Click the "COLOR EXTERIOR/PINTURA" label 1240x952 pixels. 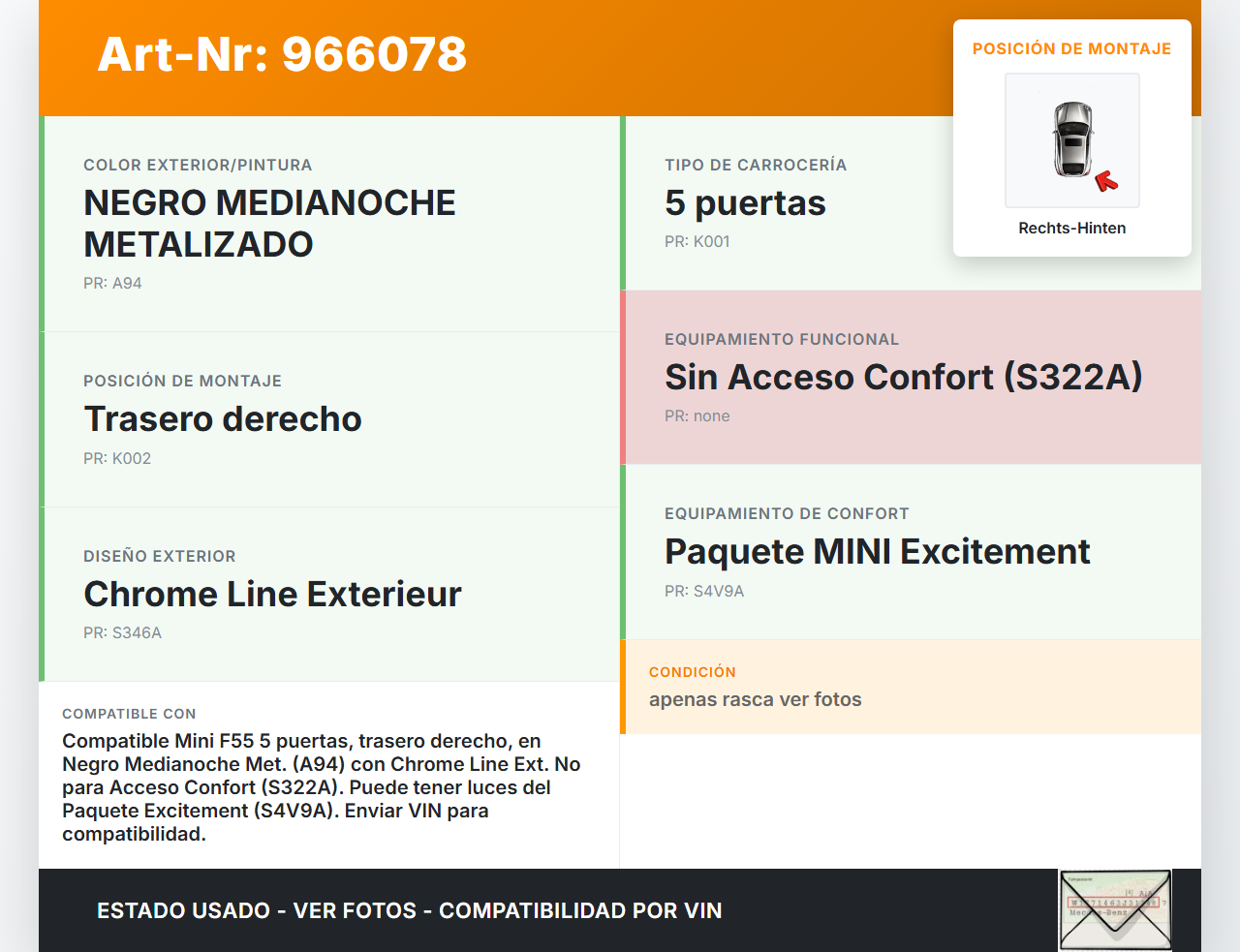click(x=198, y=165)
